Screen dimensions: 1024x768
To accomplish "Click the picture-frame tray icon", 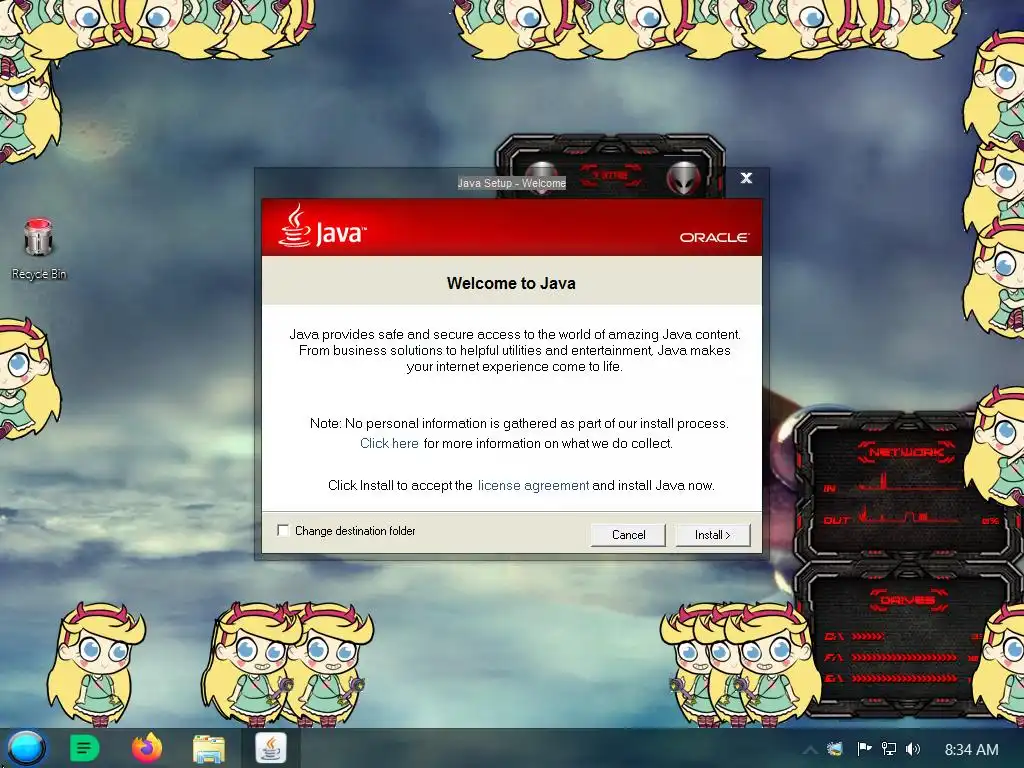I will [835, 749].
